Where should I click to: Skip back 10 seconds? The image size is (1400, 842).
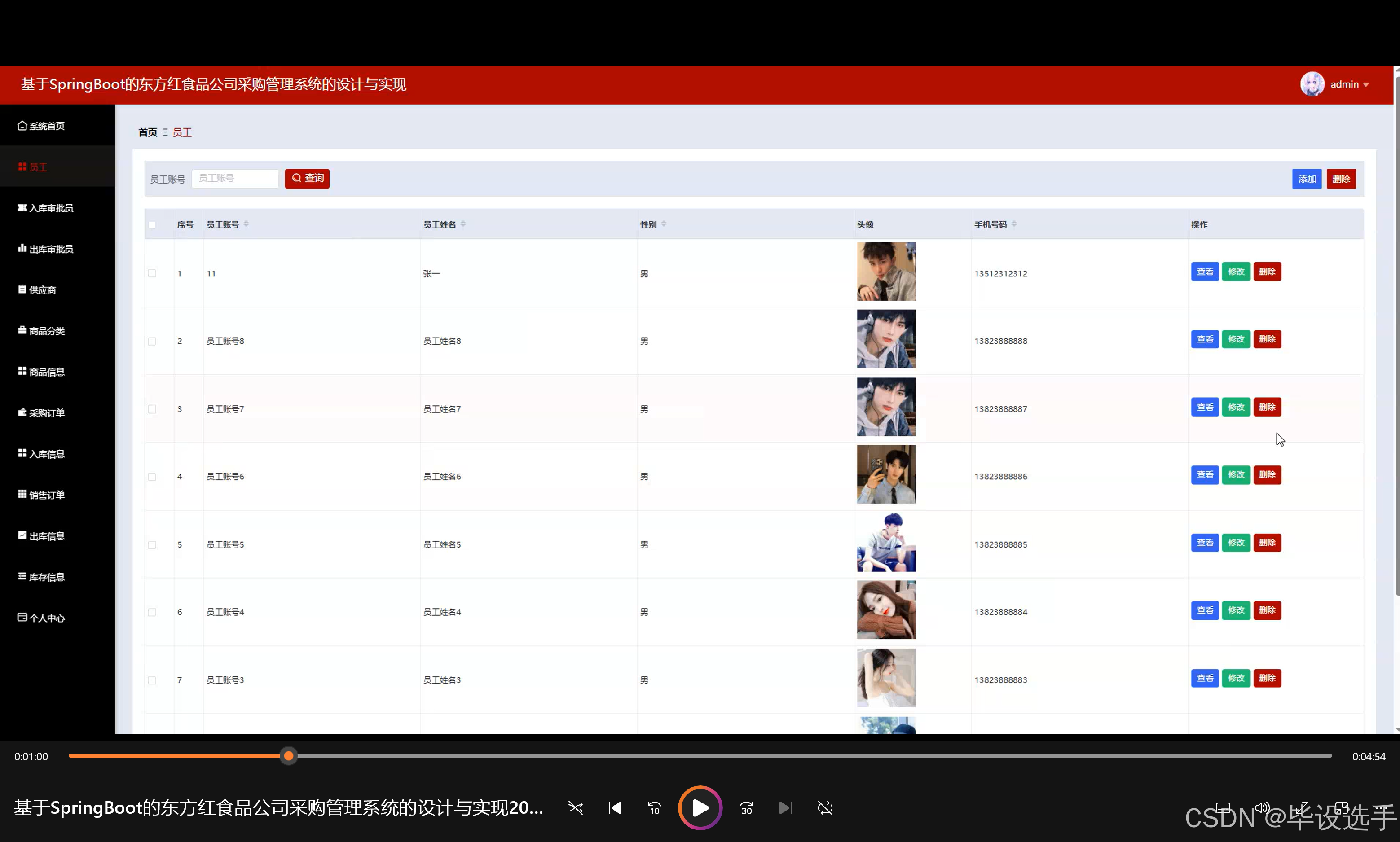pyautogui.click(x=654, y=808)
